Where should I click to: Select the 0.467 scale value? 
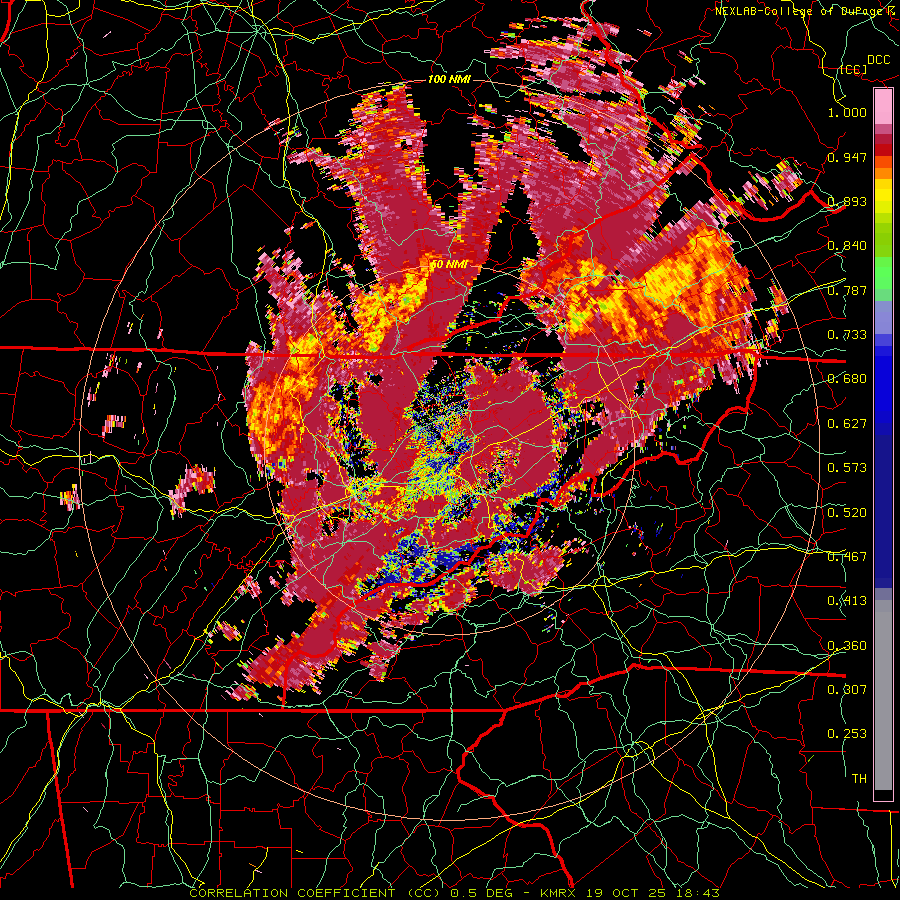(x=847, y=556)
